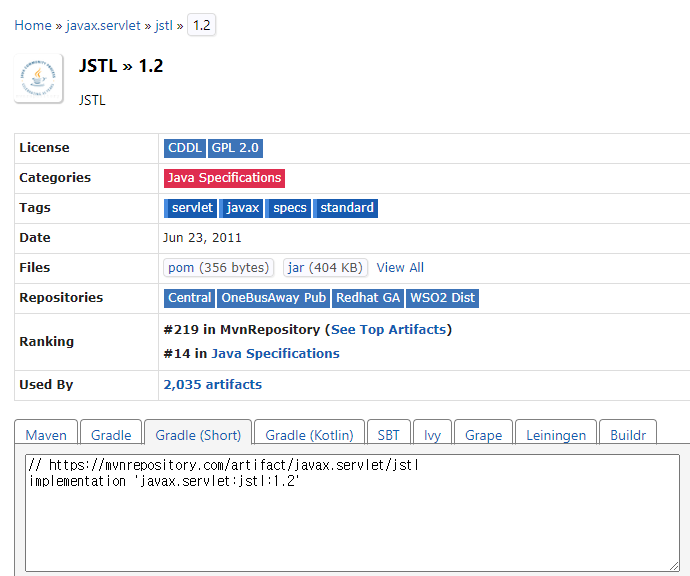Open the Redhat GA repository badge

[x=368, y=298]
